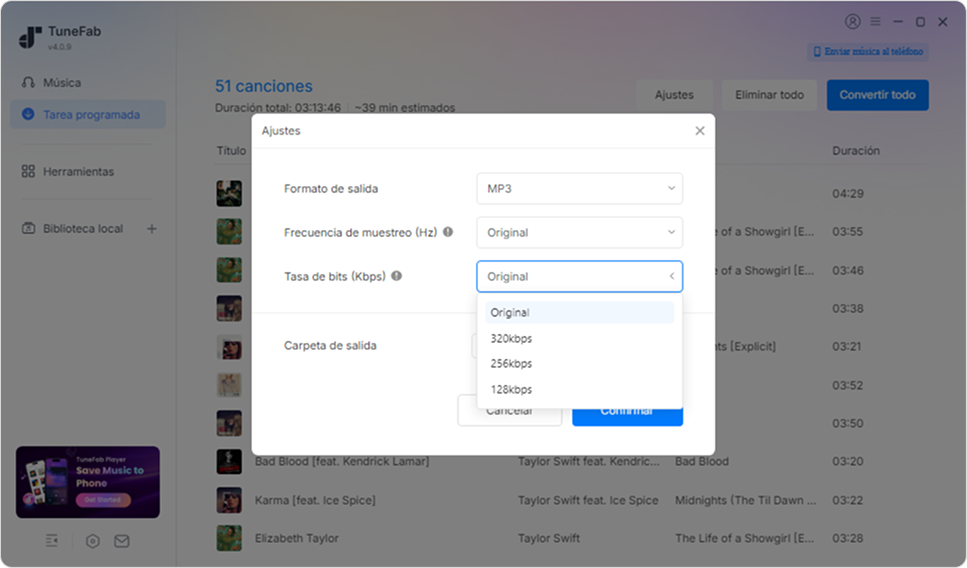Click album thumbnail in the 03:46 row

click(229, 270)
